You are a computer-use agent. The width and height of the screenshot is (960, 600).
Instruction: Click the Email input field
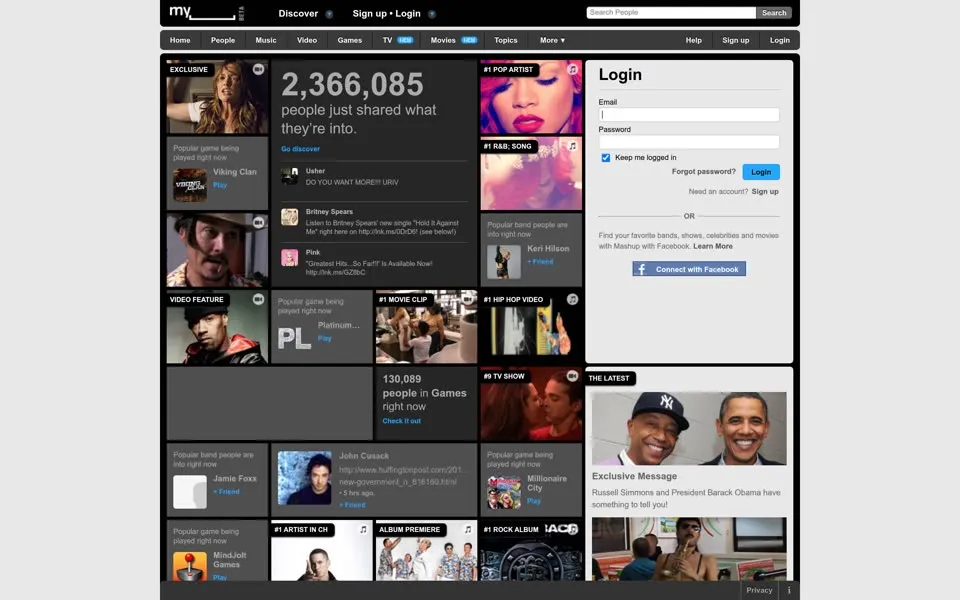[x=689, y=114]
